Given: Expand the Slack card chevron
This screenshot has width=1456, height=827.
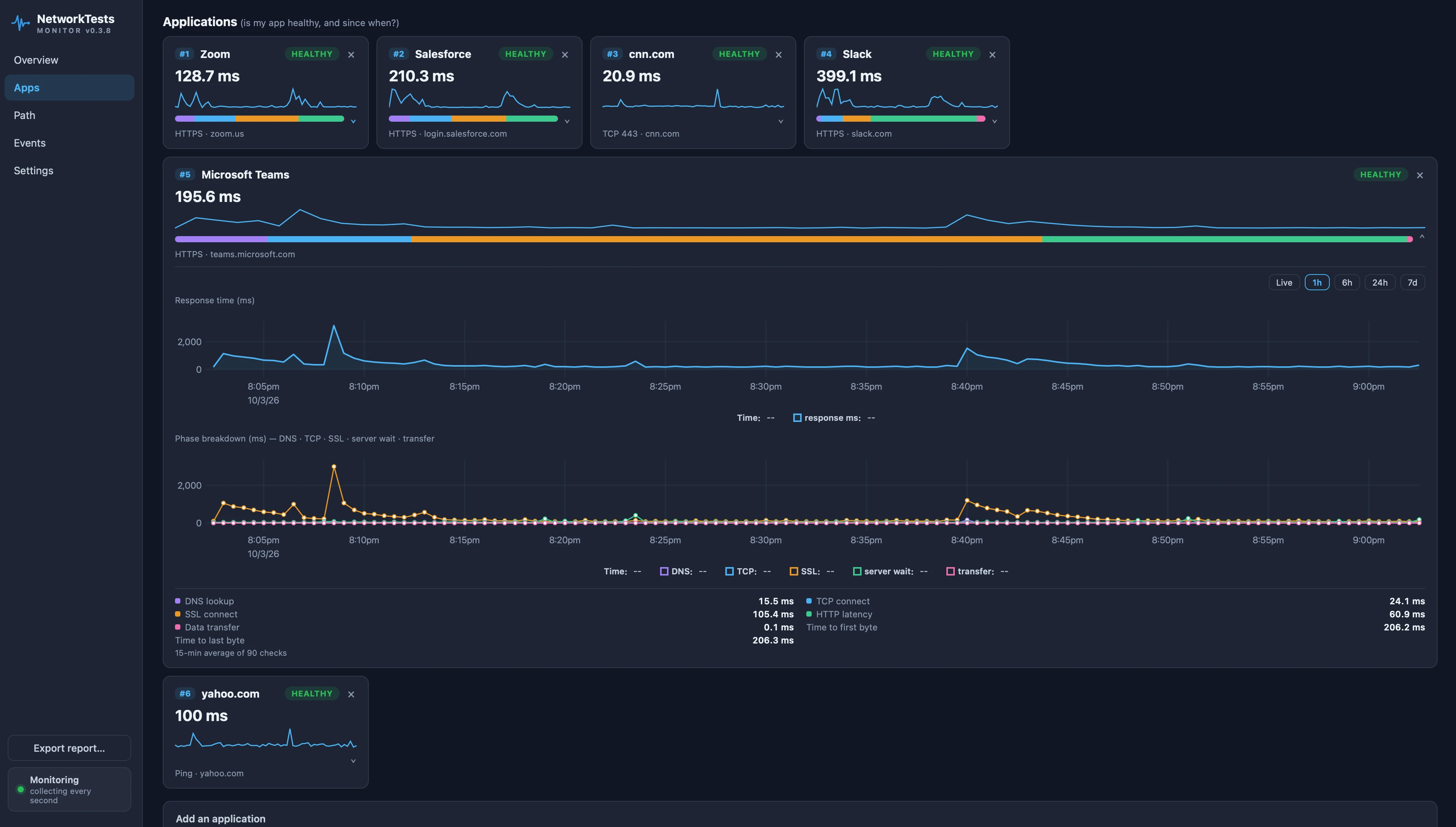Looking at the screenshot, I should coord(994,121).
